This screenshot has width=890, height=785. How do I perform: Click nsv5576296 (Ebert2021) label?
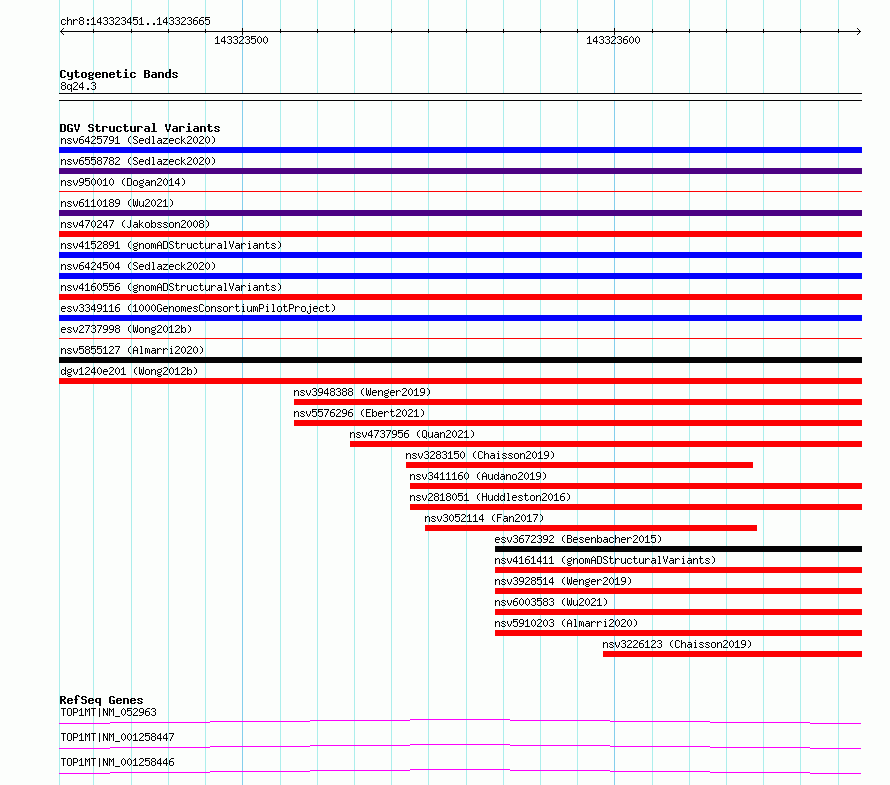point(359,413)
